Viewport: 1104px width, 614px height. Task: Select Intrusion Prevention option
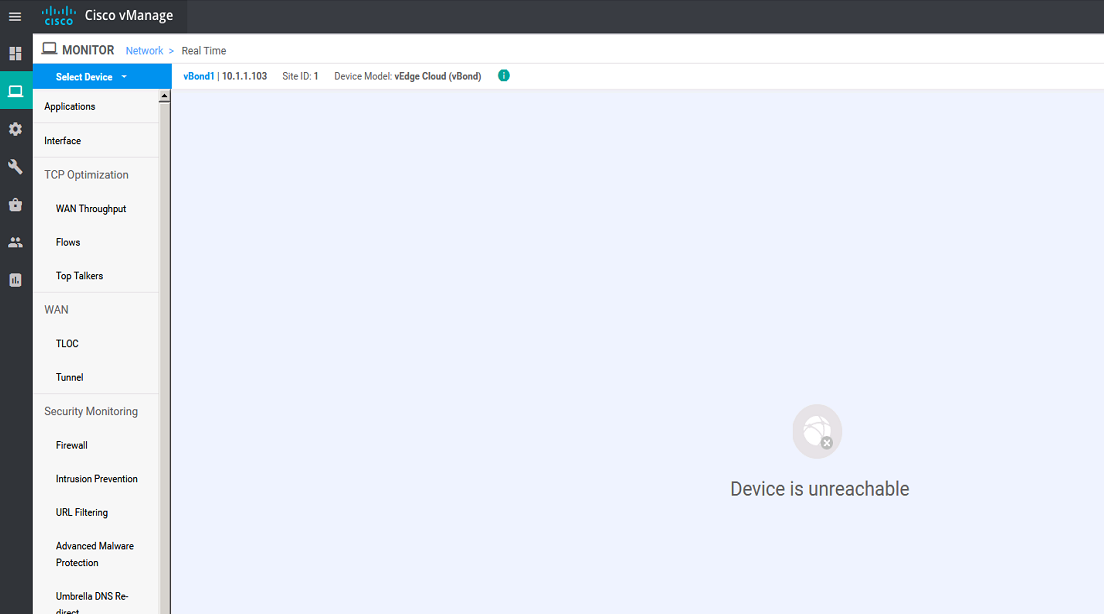click(96, 479)
